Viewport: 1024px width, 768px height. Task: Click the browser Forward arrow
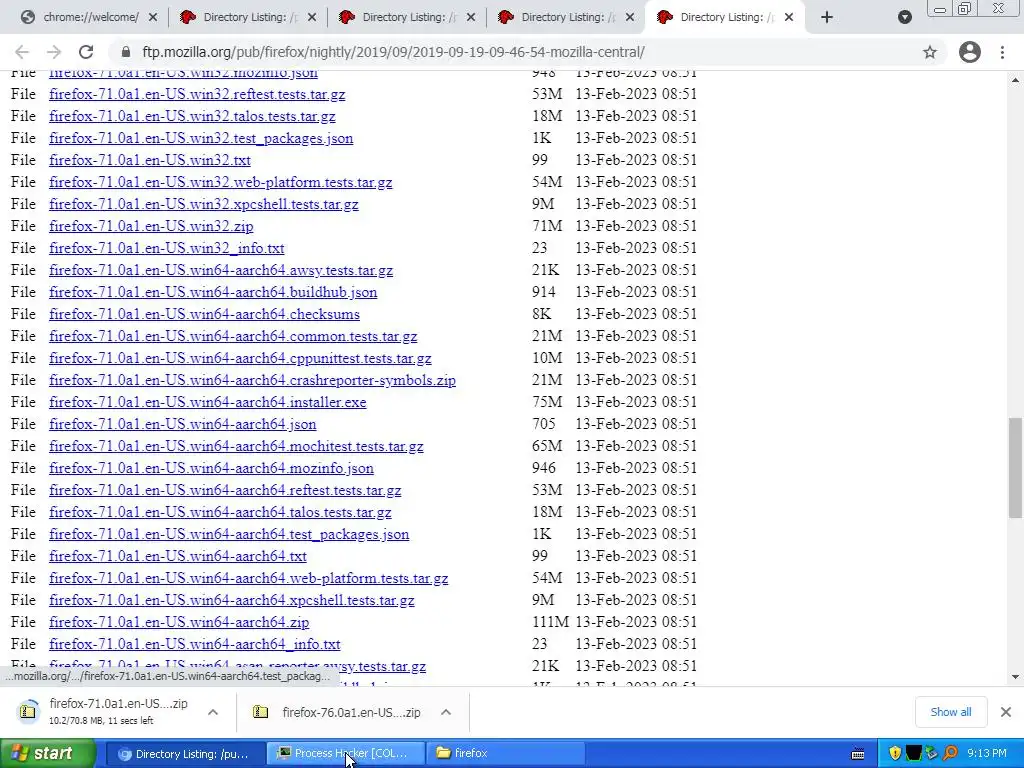pos(54,52)
